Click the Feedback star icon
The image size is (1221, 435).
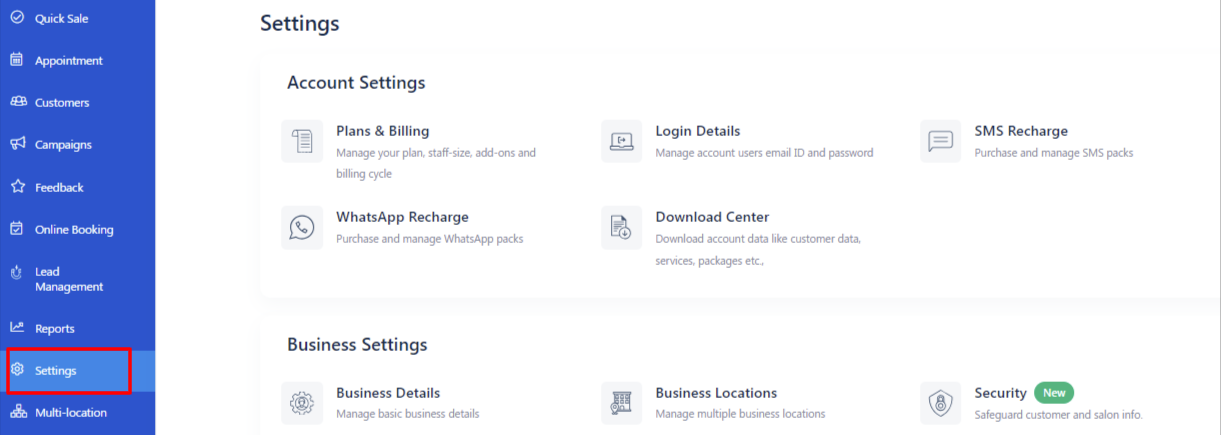(17, 187)
